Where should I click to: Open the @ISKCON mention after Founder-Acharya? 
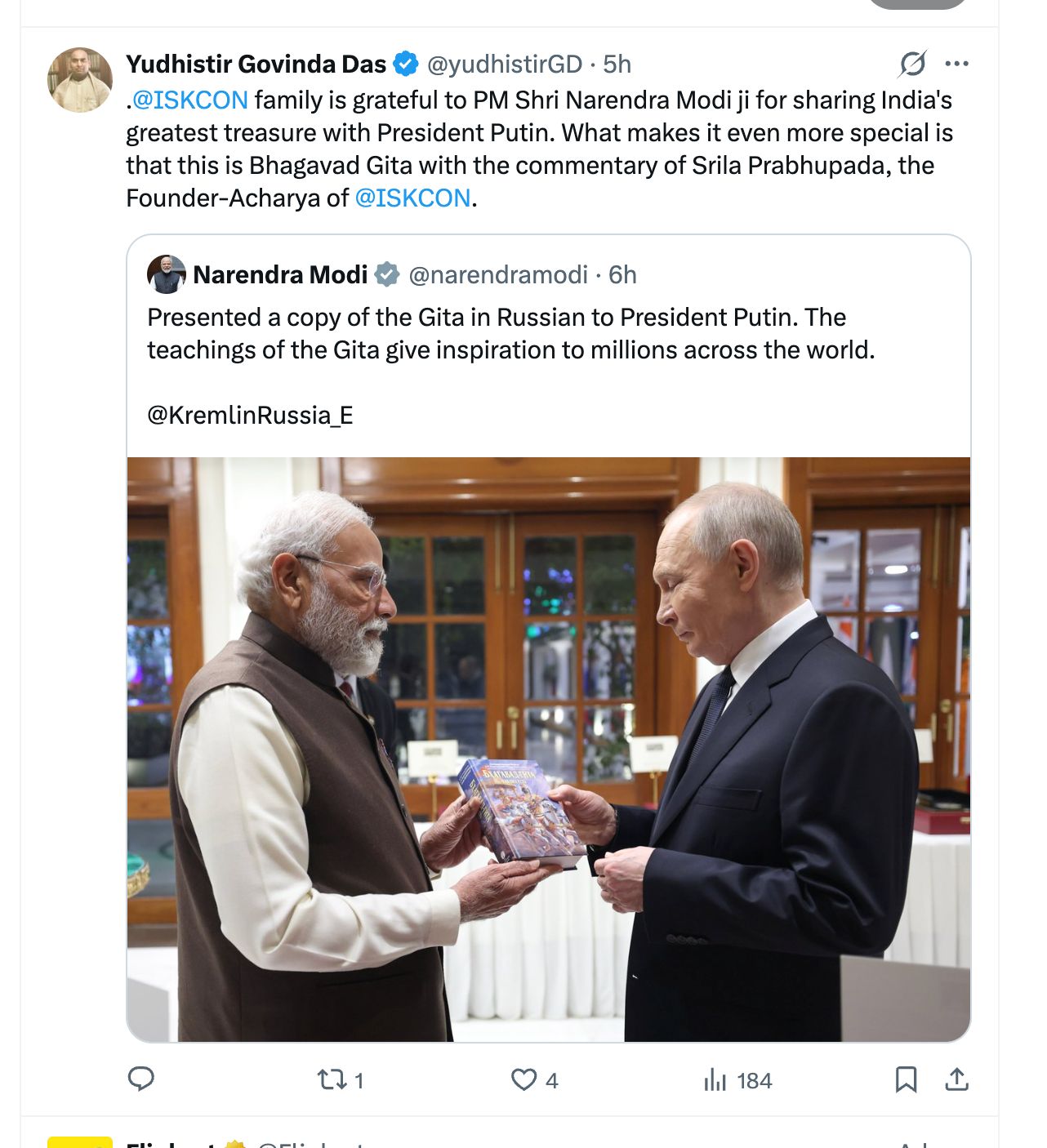[x=412, y=198]
